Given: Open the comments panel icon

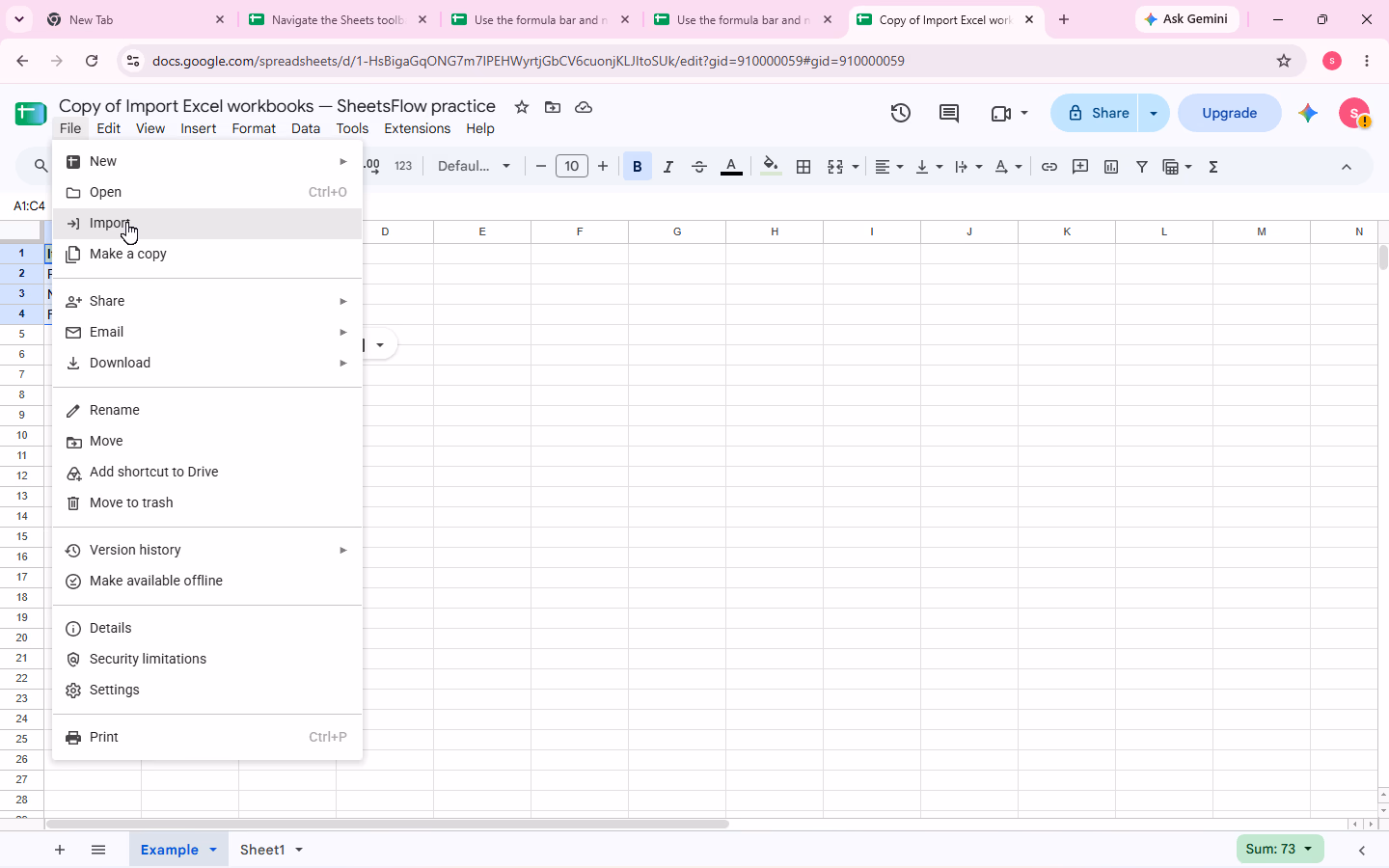Looking at the screenshot, I should 949,113.
